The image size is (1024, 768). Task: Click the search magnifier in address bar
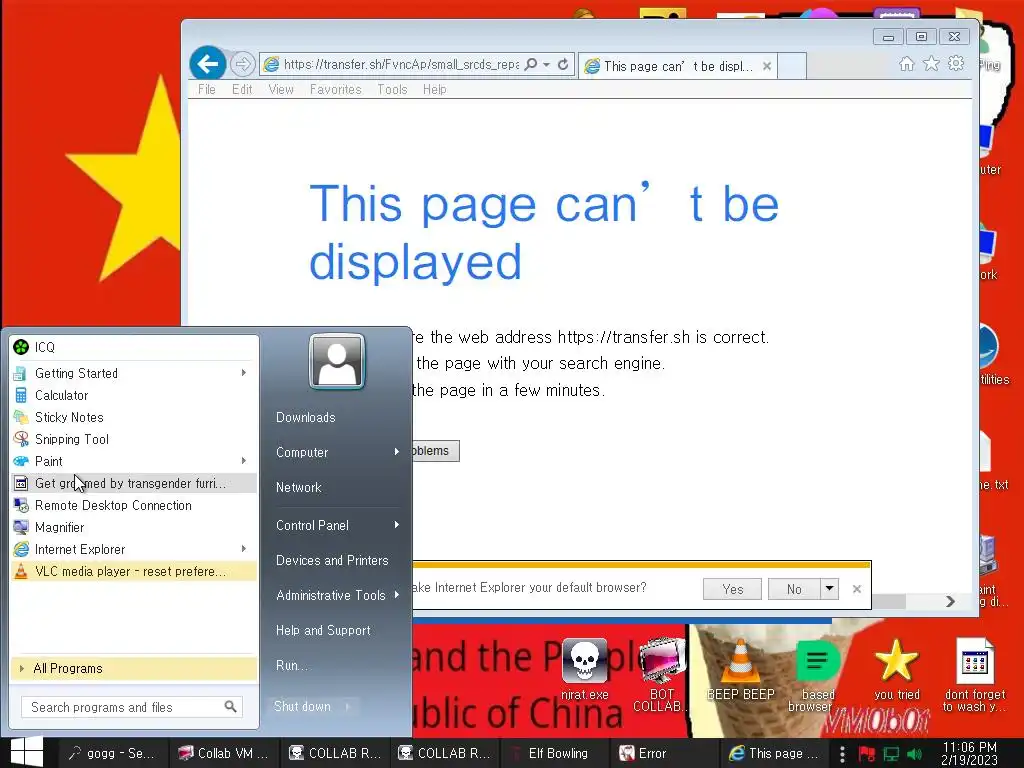click(531, 64)
